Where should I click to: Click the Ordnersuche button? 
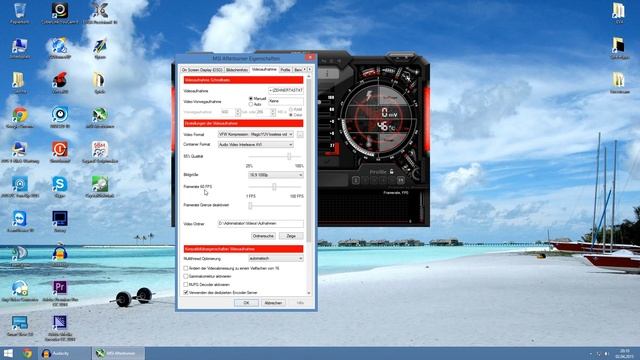263,236
